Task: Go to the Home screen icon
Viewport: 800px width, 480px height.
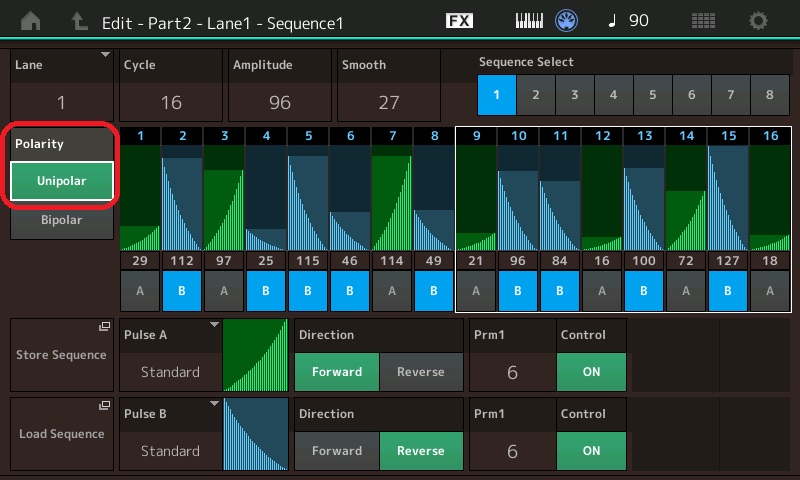Action: click(x=31, y=20)
